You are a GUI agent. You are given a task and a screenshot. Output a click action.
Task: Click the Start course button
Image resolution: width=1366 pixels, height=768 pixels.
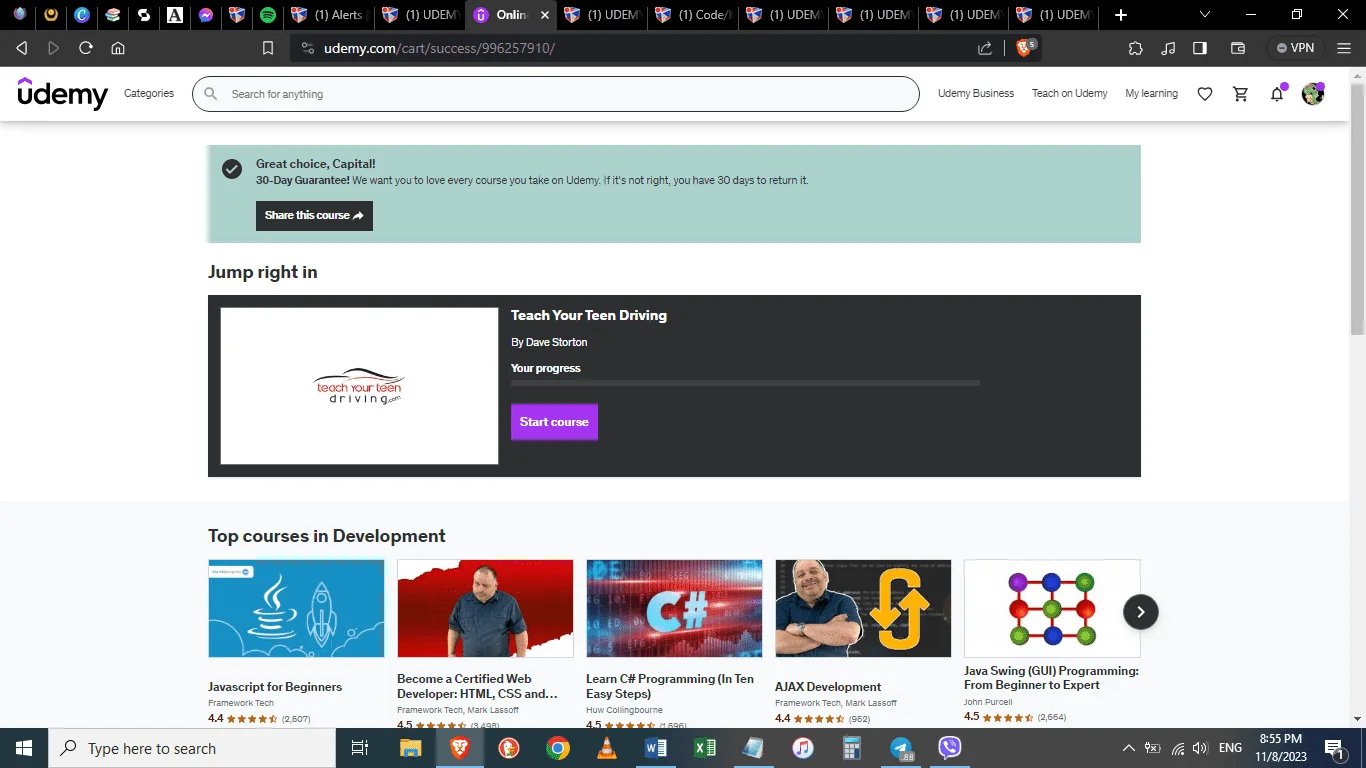tap(554, 422)
